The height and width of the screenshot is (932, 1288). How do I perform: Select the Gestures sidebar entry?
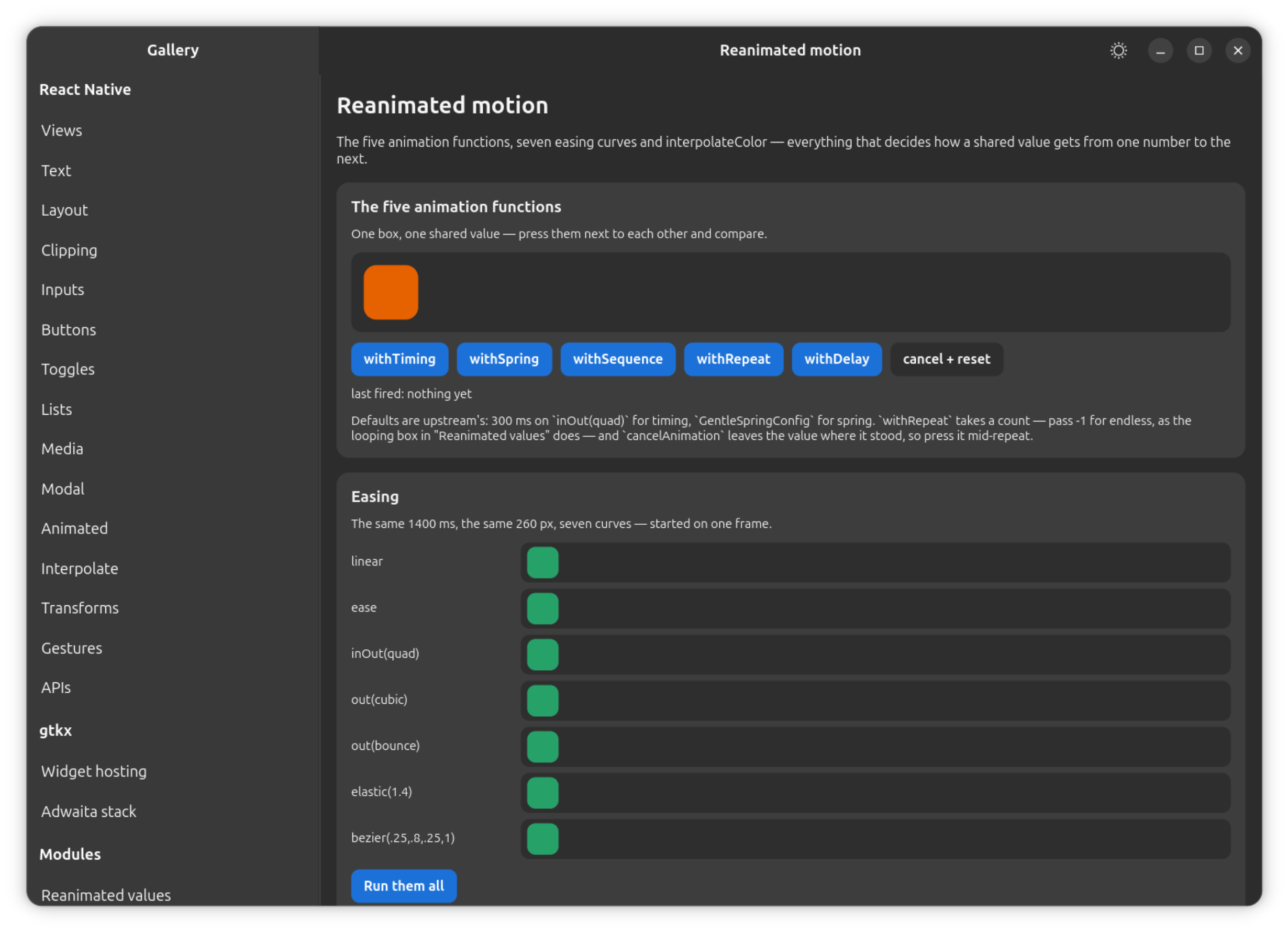click(x=72, y=648)
